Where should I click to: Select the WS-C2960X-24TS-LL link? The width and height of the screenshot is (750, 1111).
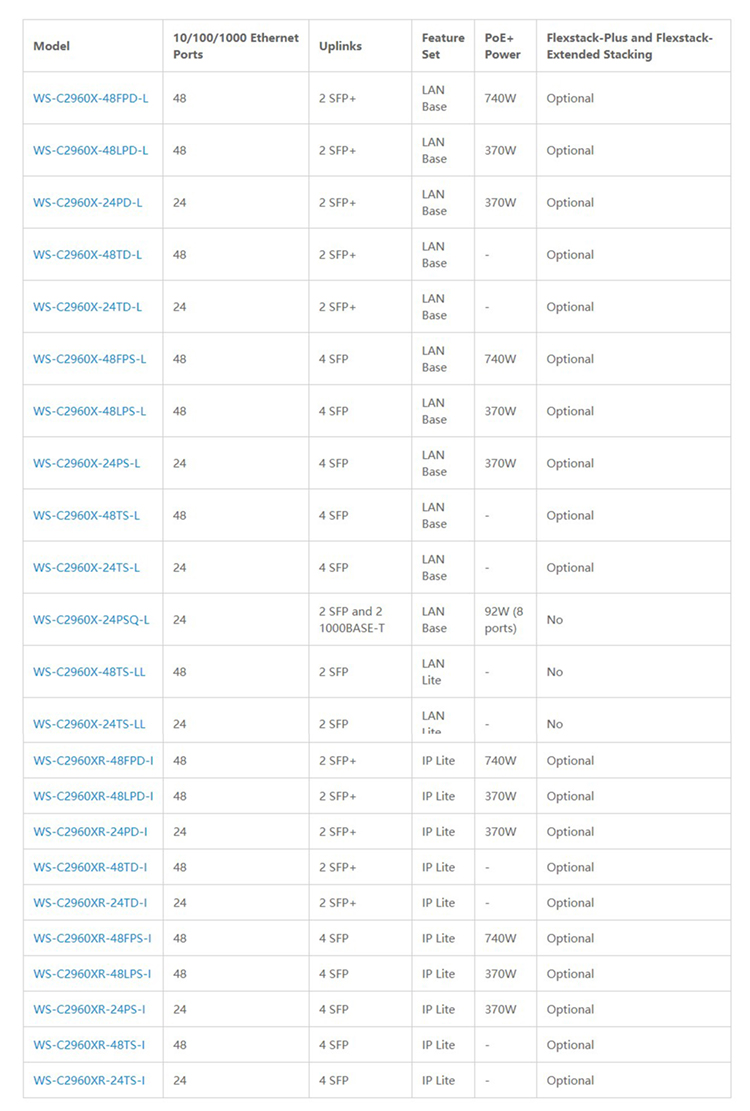[89, 724]
